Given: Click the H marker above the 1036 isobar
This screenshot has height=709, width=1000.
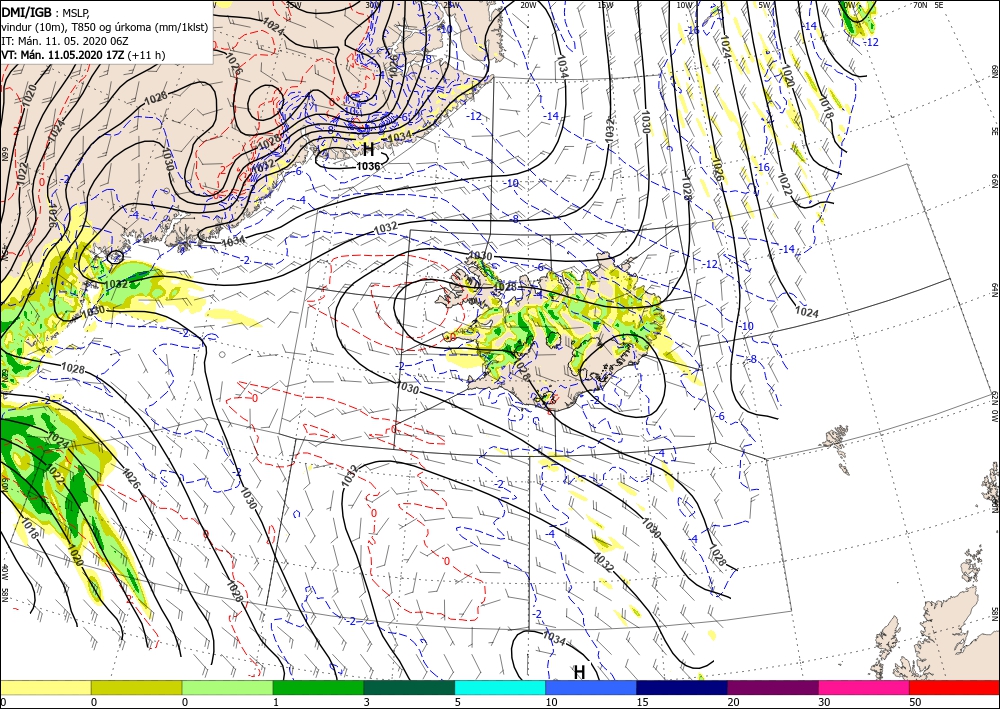Looking at the screenshot, I should [x=368, y=149].
